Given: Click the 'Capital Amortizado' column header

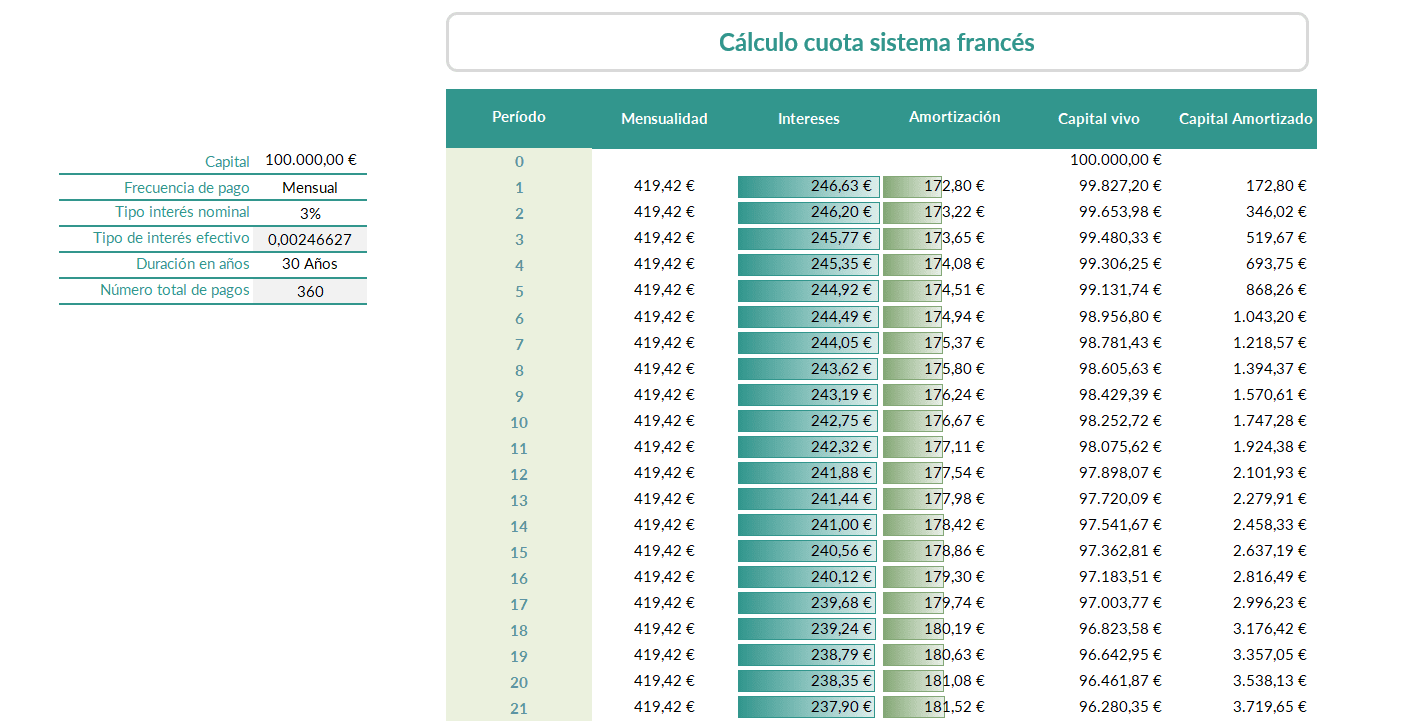Looking at the screenshot, I should (x=1246, y=119).
